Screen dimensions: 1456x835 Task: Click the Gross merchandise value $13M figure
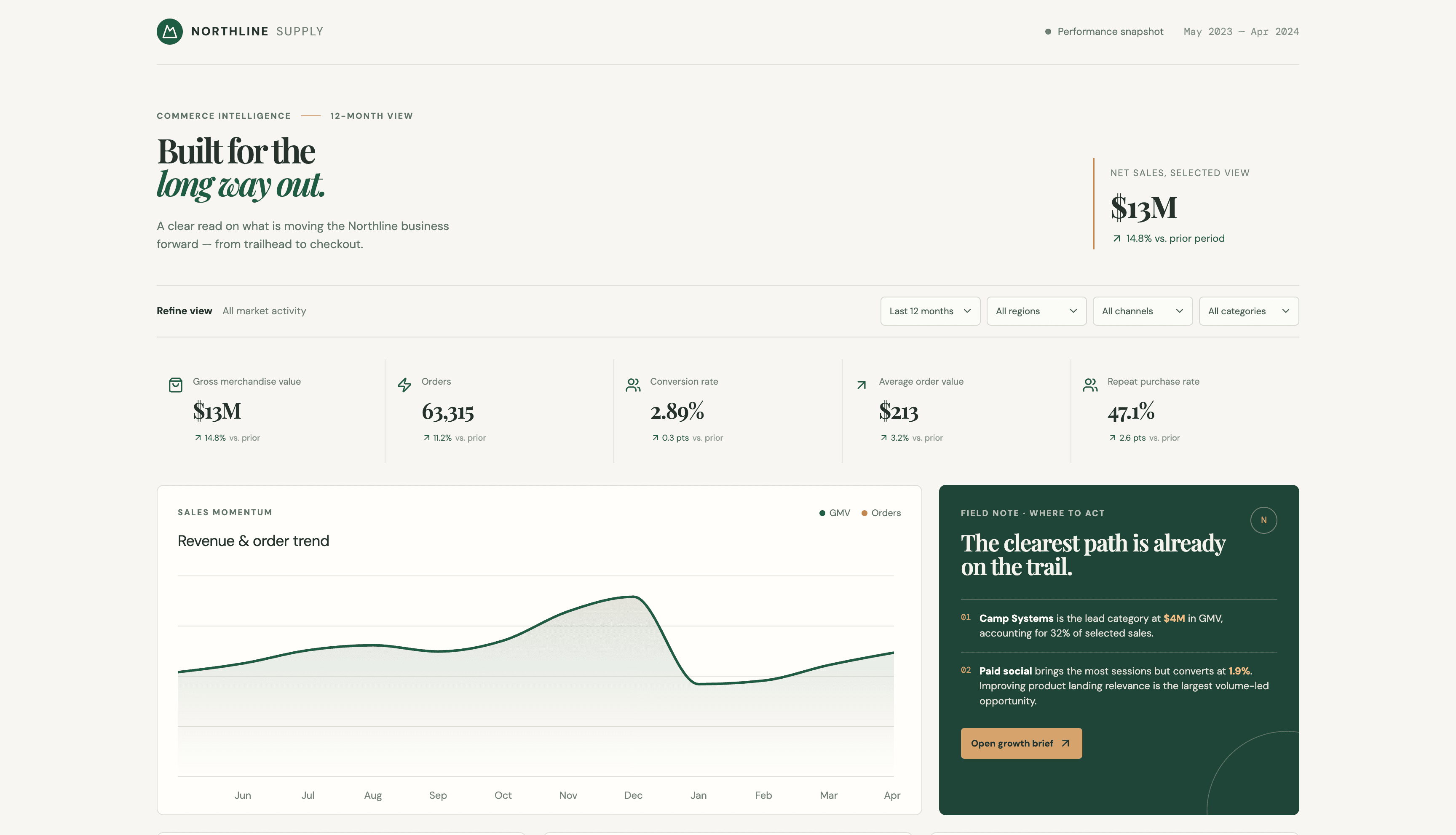[x=217, y=411]
